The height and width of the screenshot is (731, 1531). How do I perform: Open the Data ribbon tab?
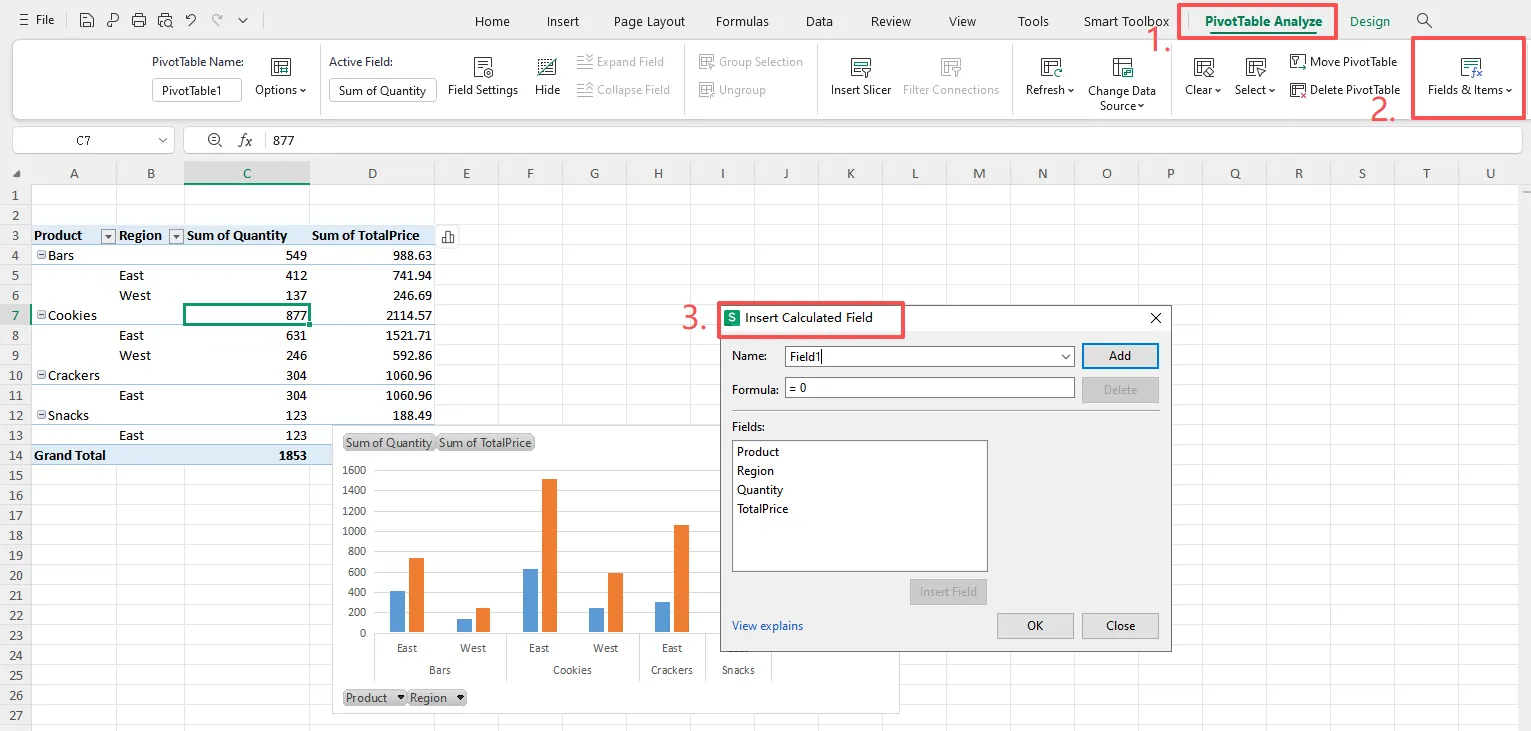[x=819, y=21]
